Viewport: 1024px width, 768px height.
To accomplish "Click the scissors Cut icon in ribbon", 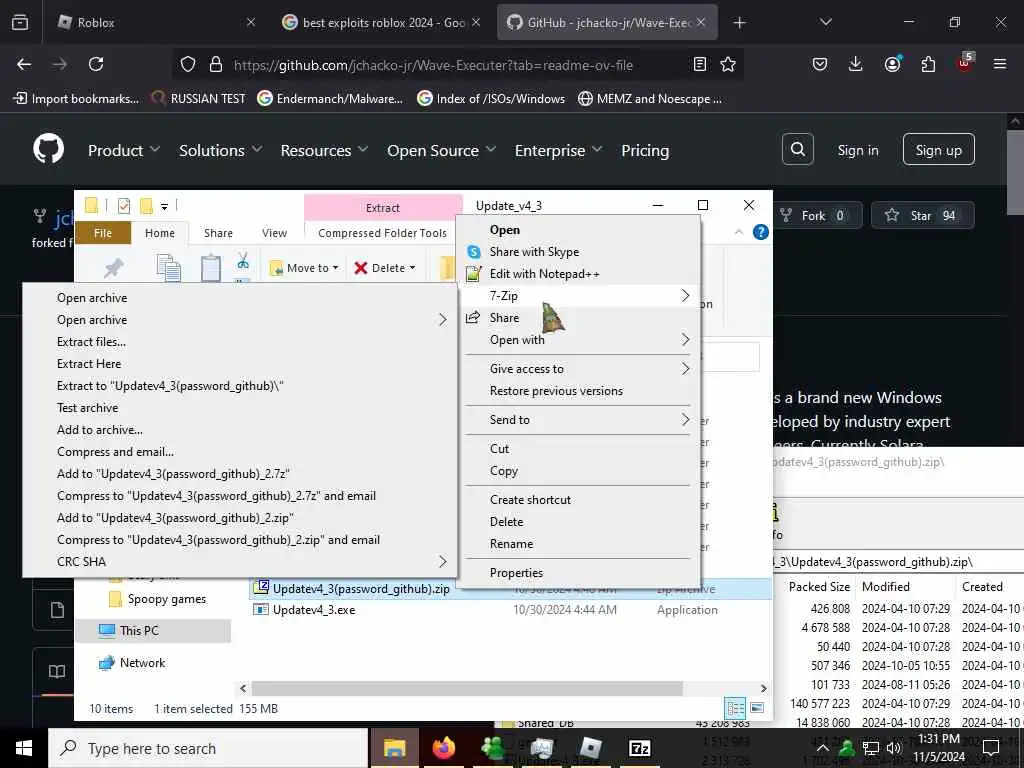I will pyautogui.click(x=243, y=261).
